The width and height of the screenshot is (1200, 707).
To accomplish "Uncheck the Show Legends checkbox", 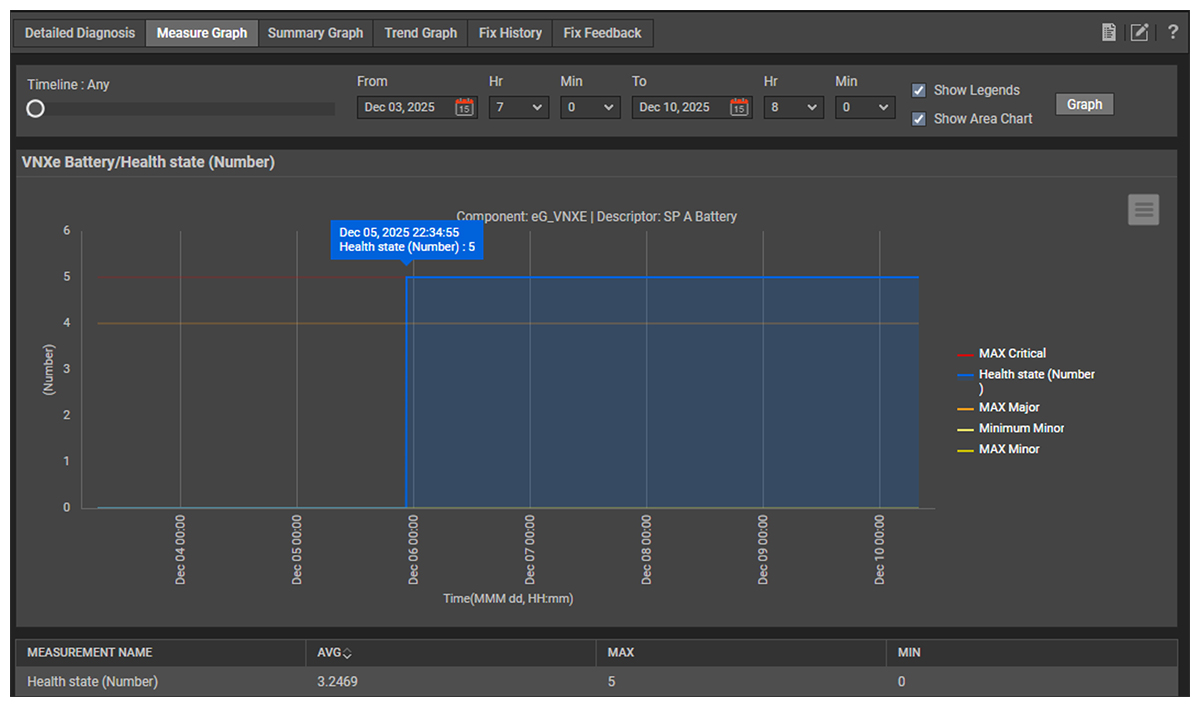I will [918, 90].
